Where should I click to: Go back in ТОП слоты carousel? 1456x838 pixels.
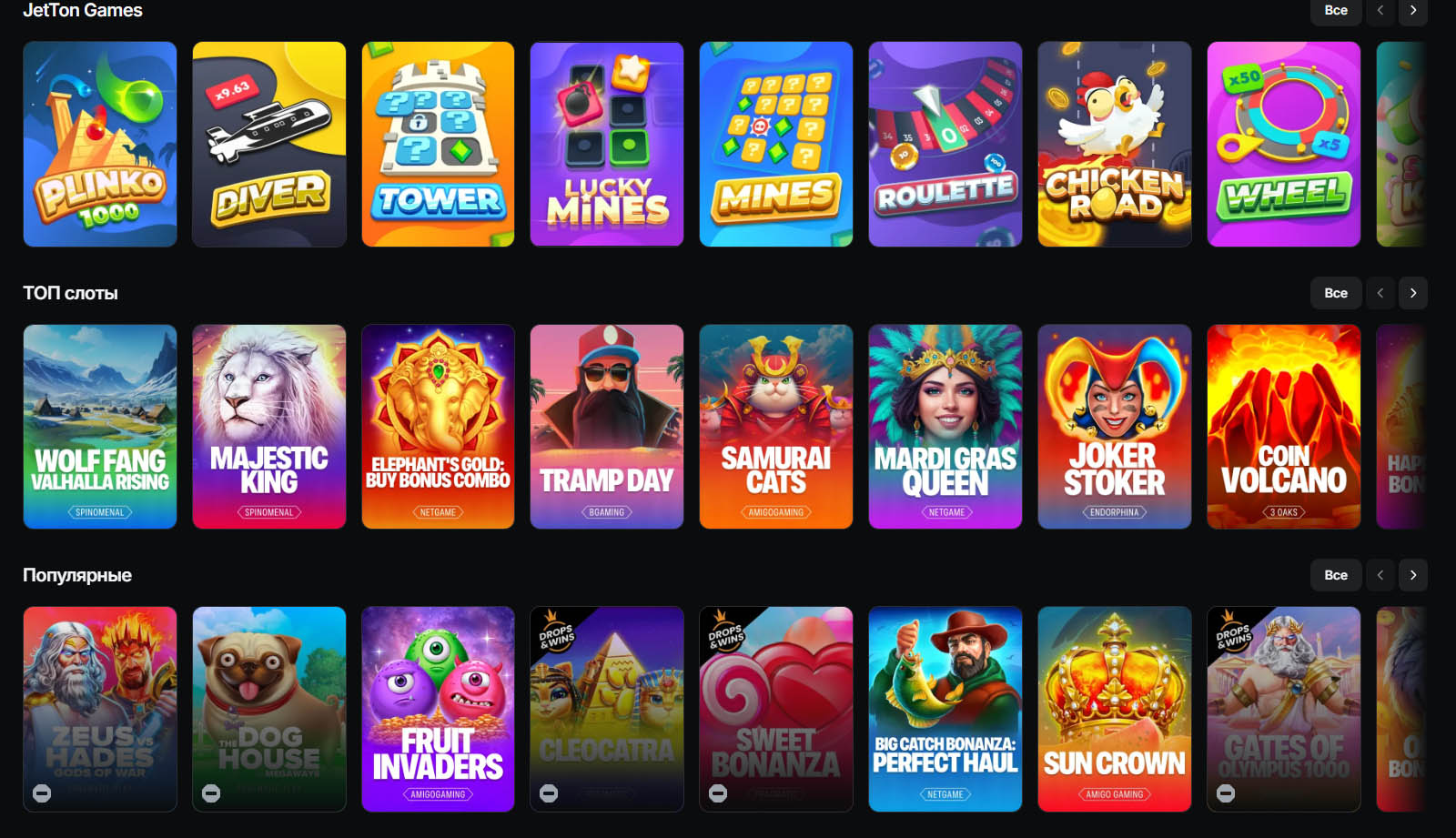click(1380, 293)
